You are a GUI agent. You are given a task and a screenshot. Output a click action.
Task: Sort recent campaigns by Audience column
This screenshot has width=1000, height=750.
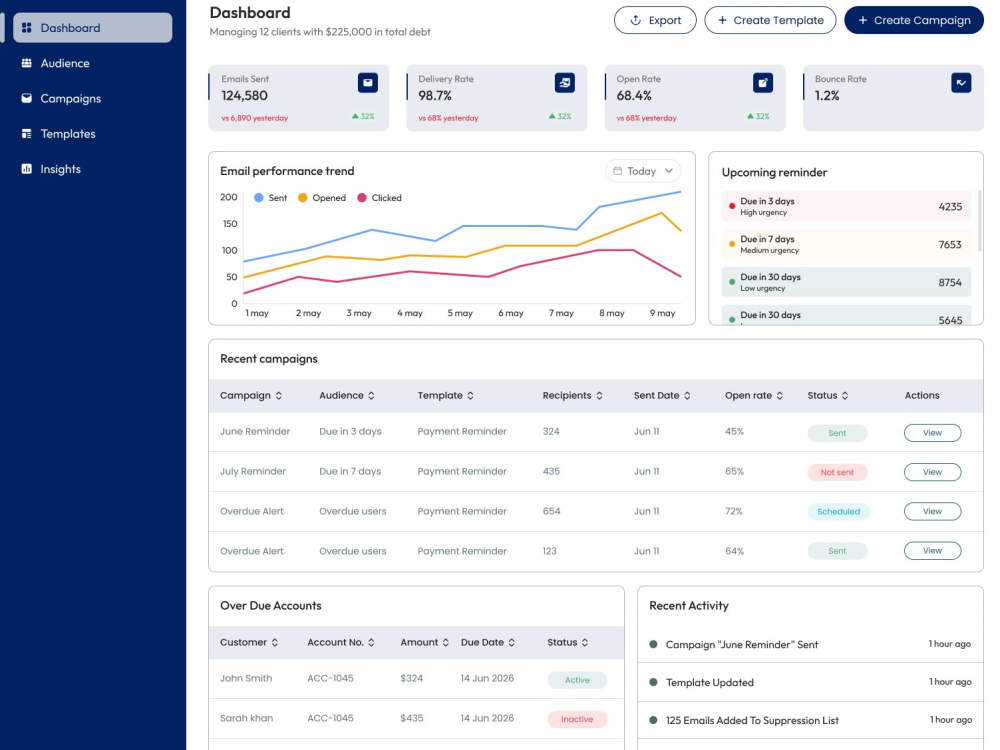click(x=371, y=395)
